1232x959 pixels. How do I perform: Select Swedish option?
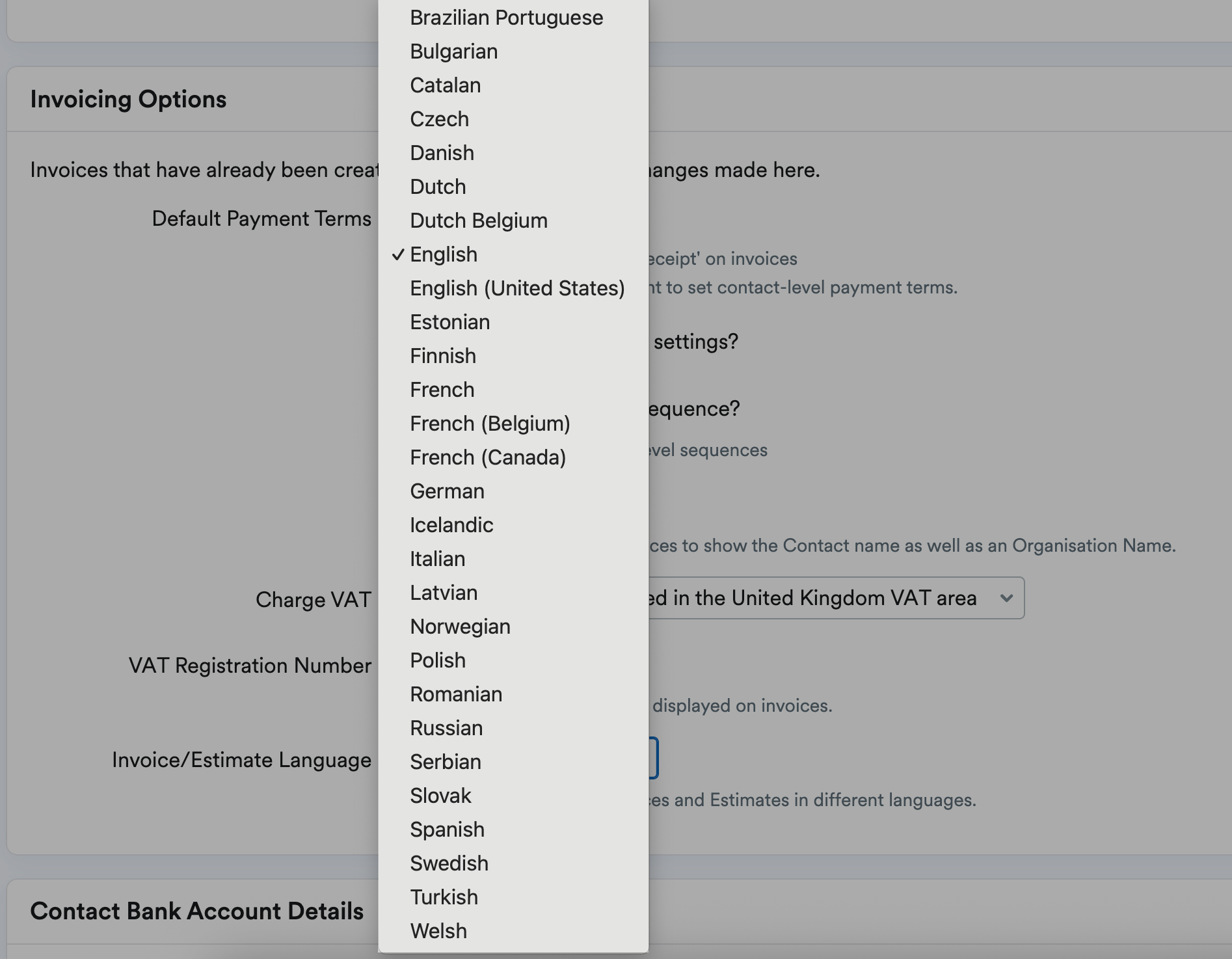click(513, 863)
